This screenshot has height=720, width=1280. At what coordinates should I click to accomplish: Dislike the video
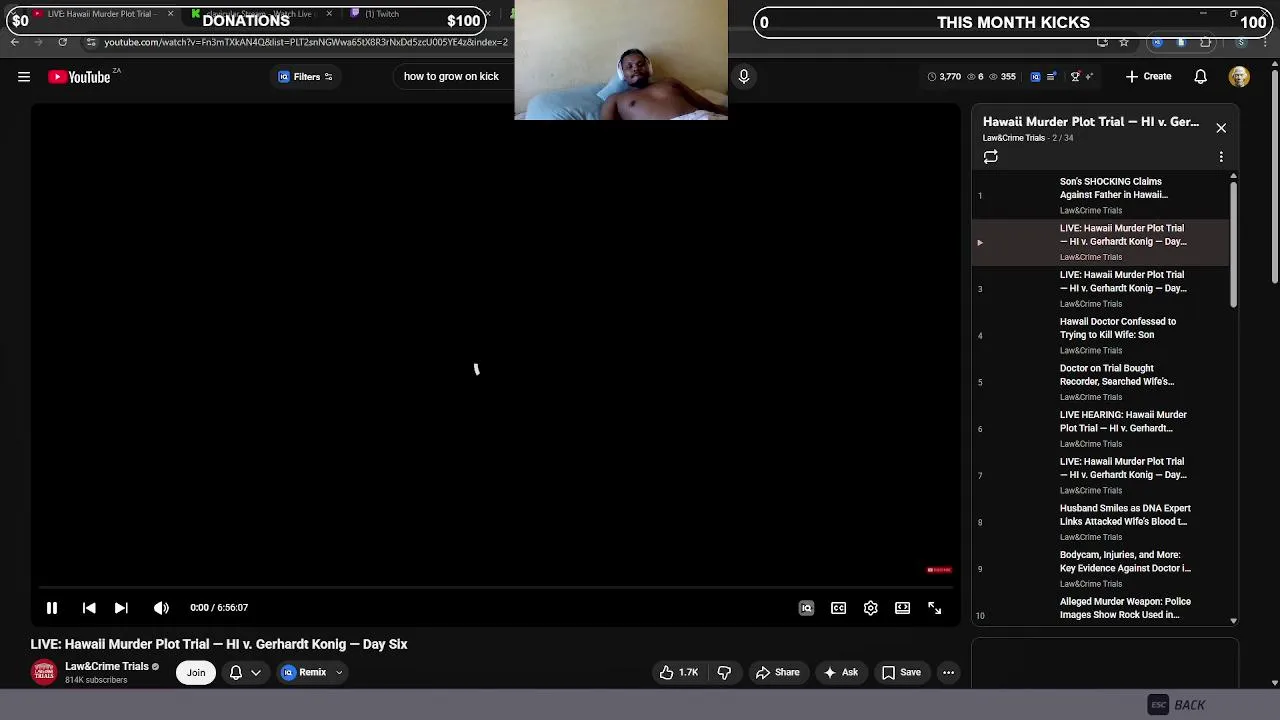tap(724, 672)
